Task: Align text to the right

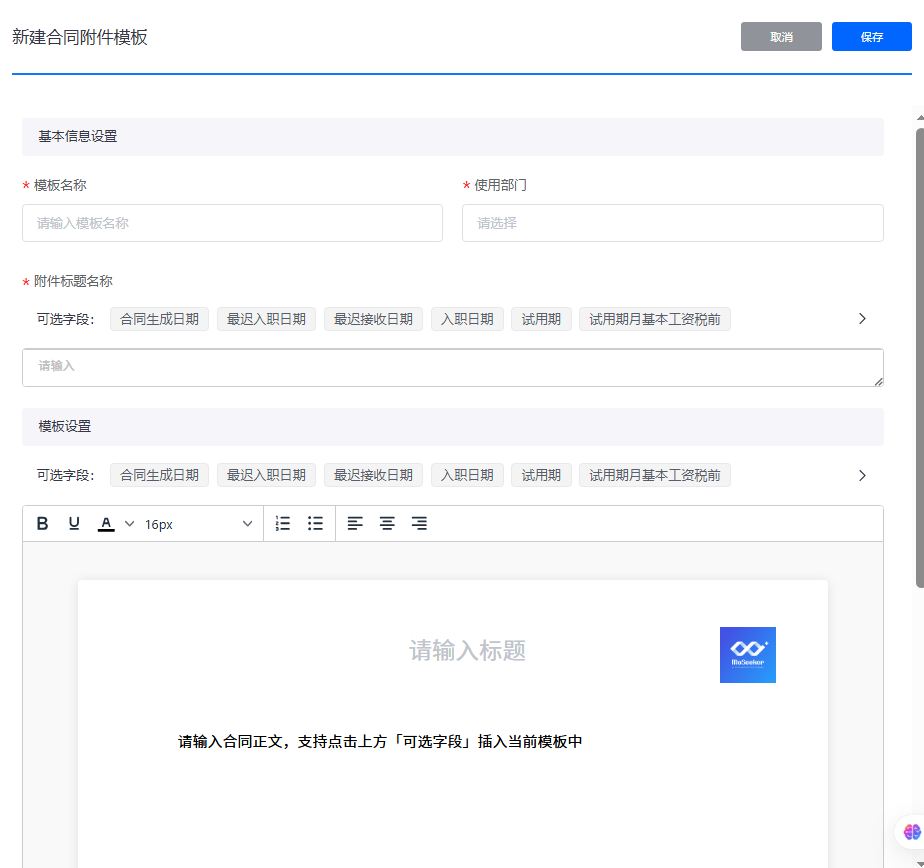Action: click(x=420, y=523)
